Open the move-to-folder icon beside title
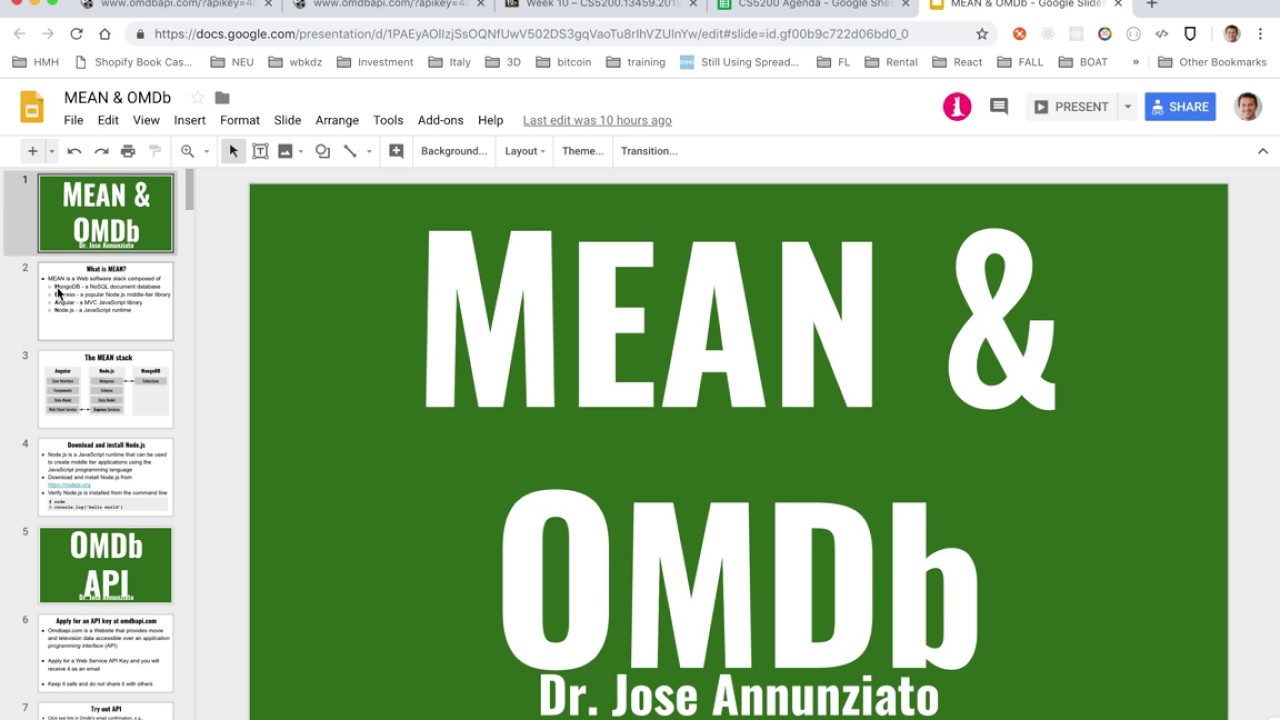Image resolution: width=1280 pixels, height=720 pixels. tap(222, 98)
